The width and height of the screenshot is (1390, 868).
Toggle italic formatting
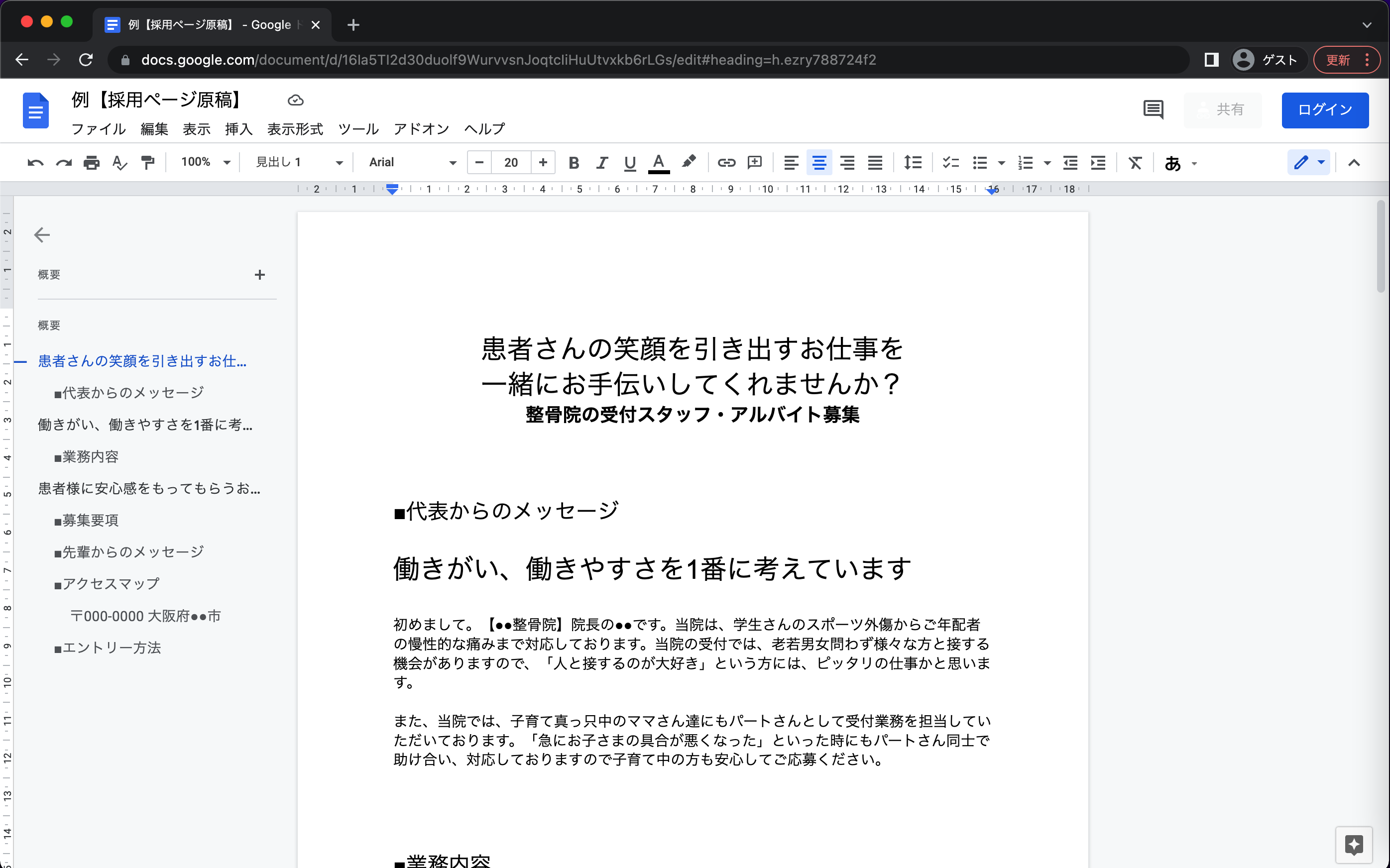tap(601, 163)
